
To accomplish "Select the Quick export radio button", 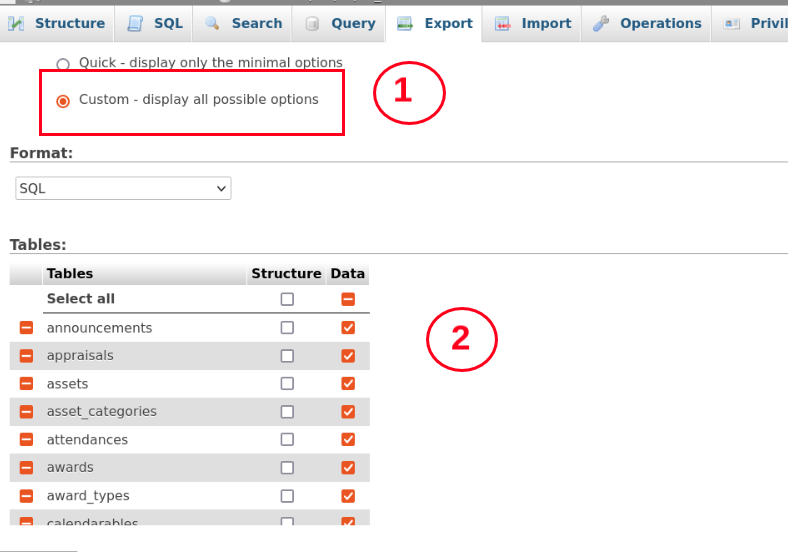I will (63, 64).
